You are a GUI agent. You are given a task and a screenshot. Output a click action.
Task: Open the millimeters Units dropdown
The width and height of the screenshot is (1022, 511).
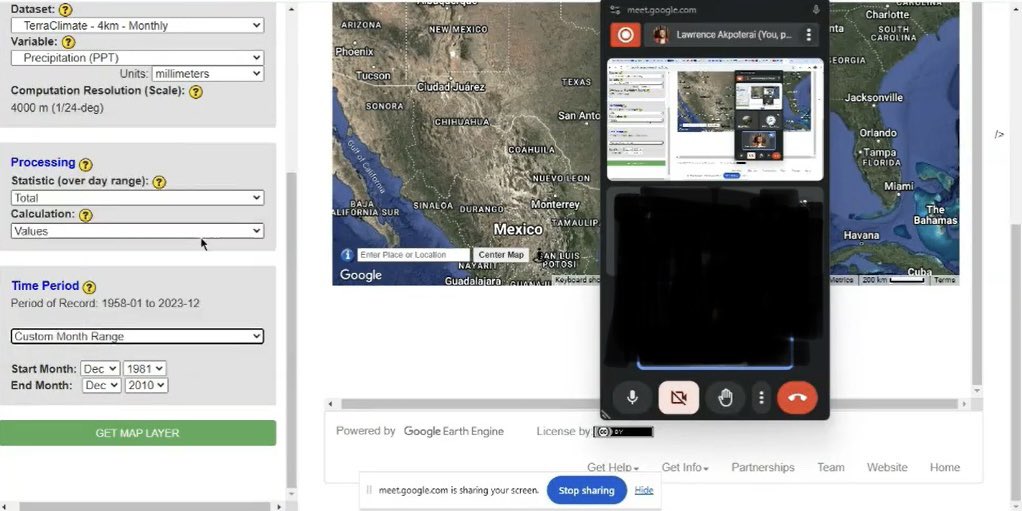pos(207,74)
